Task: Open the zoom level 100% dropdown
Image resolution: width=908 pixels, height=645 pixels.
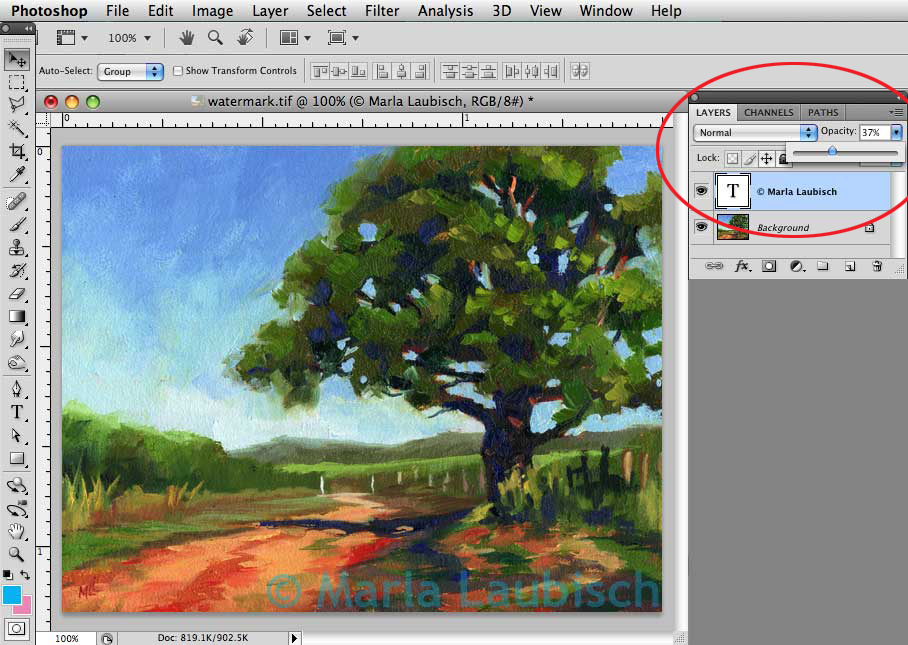Action: tap(128, 37)
